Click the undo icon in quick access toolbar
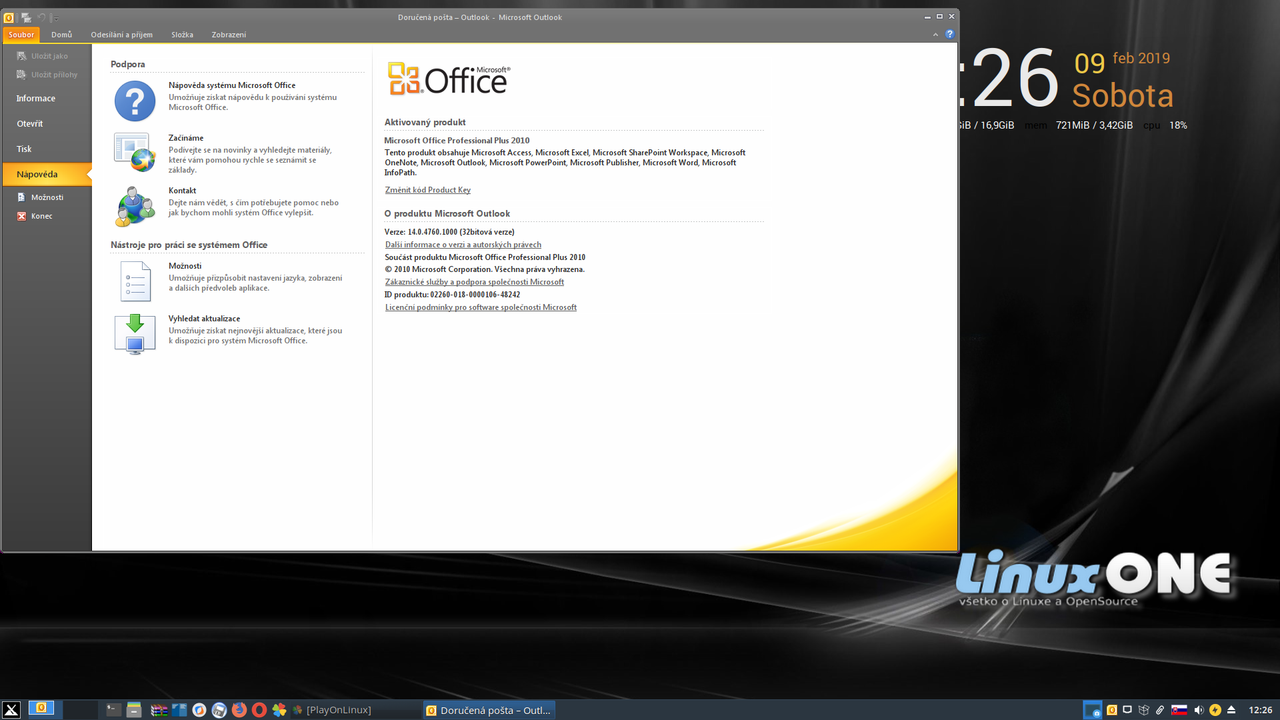The width and height of the screenshot is (1280, 720). [42, 18]
